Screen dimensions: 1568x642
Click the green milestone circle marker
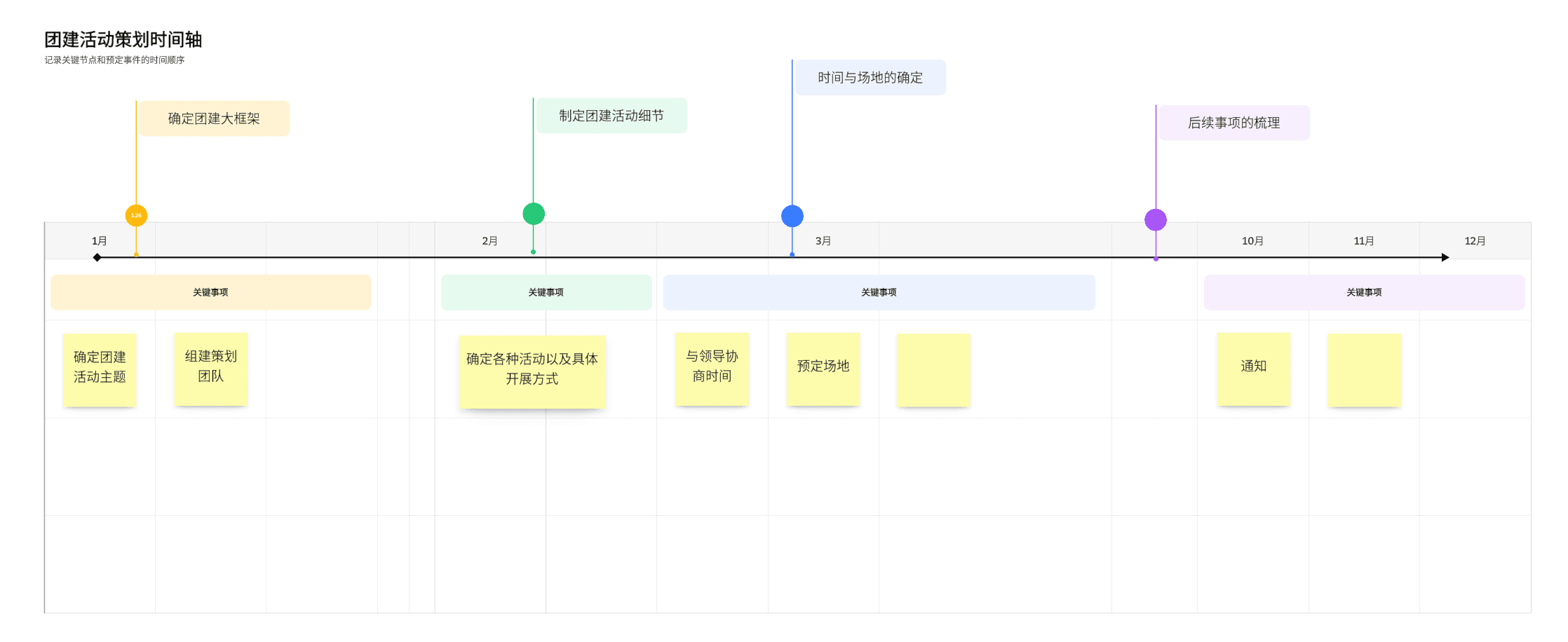click(534, 214)
